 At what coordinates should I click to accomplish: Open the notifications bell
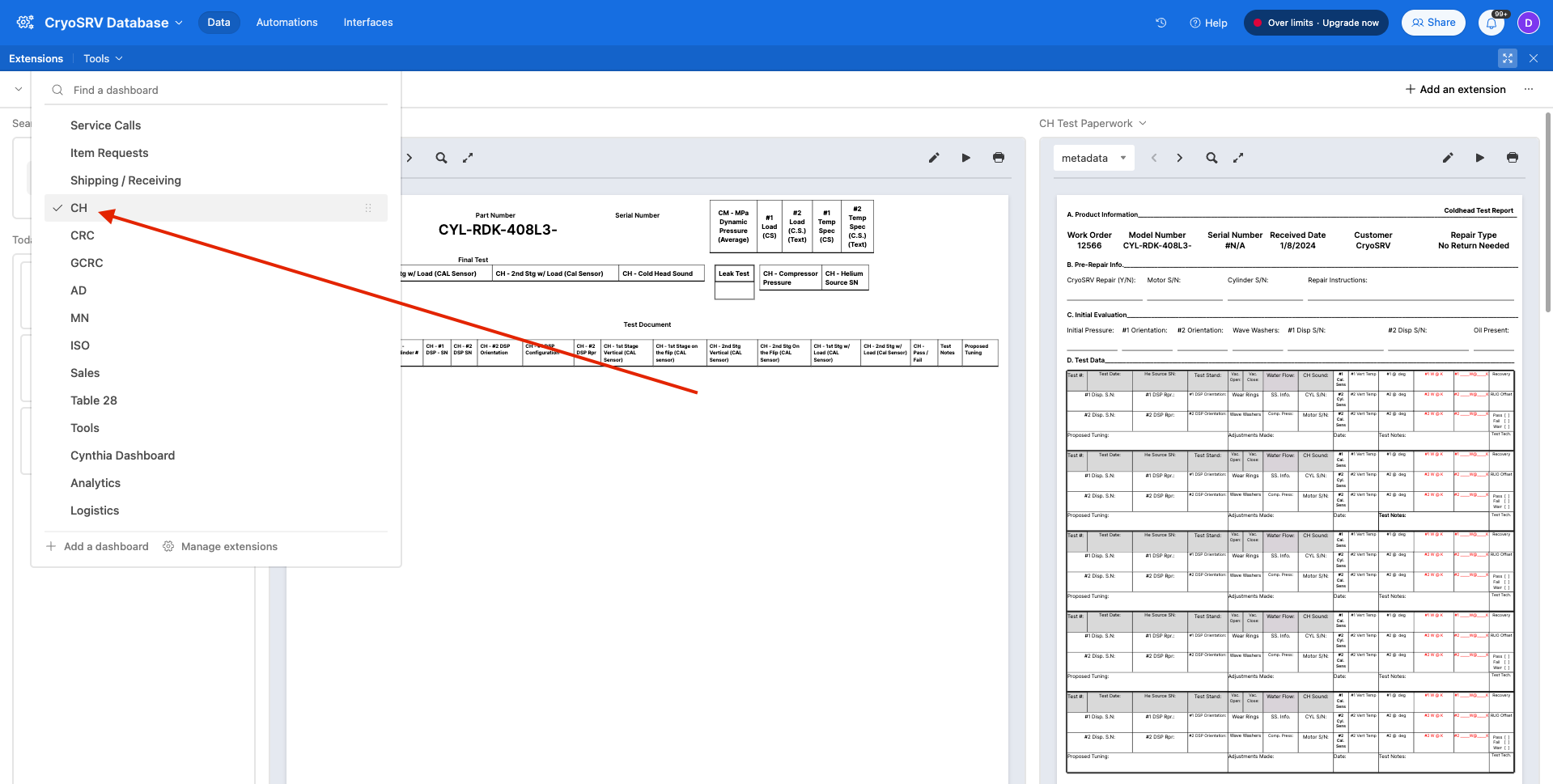pyautogui.click(x=1491, y=23)
